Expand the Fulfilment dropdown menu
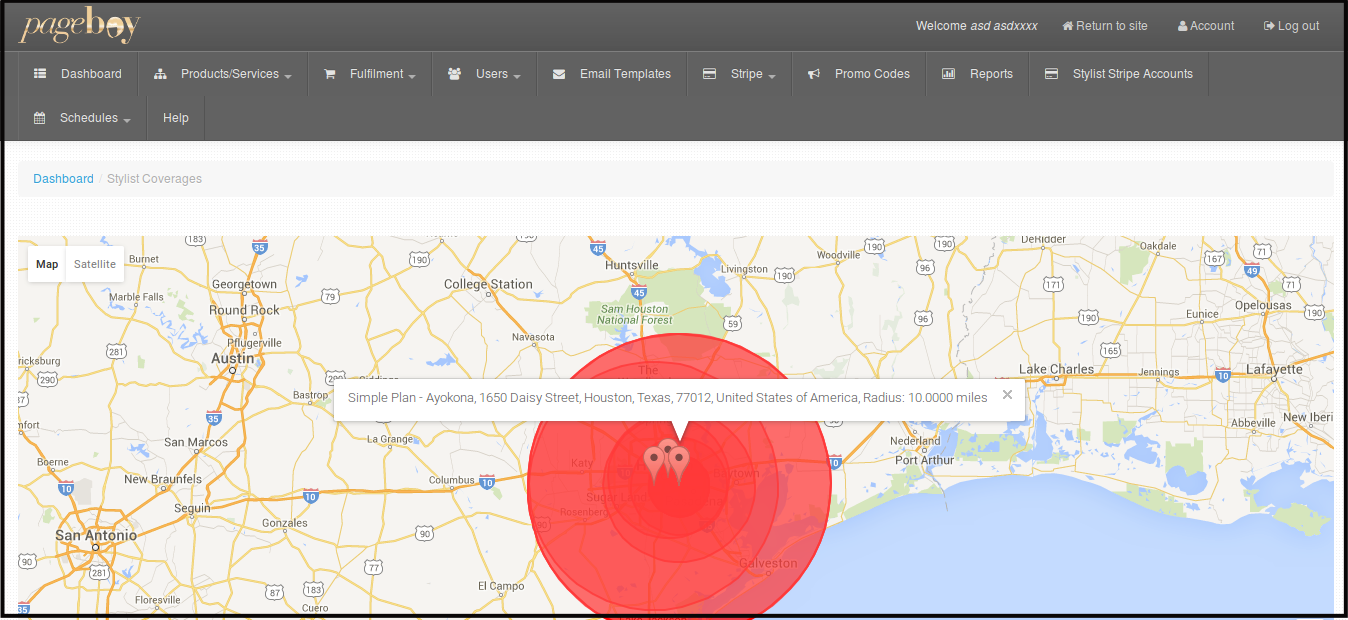1348x620 pixels. tap(370, 74)
